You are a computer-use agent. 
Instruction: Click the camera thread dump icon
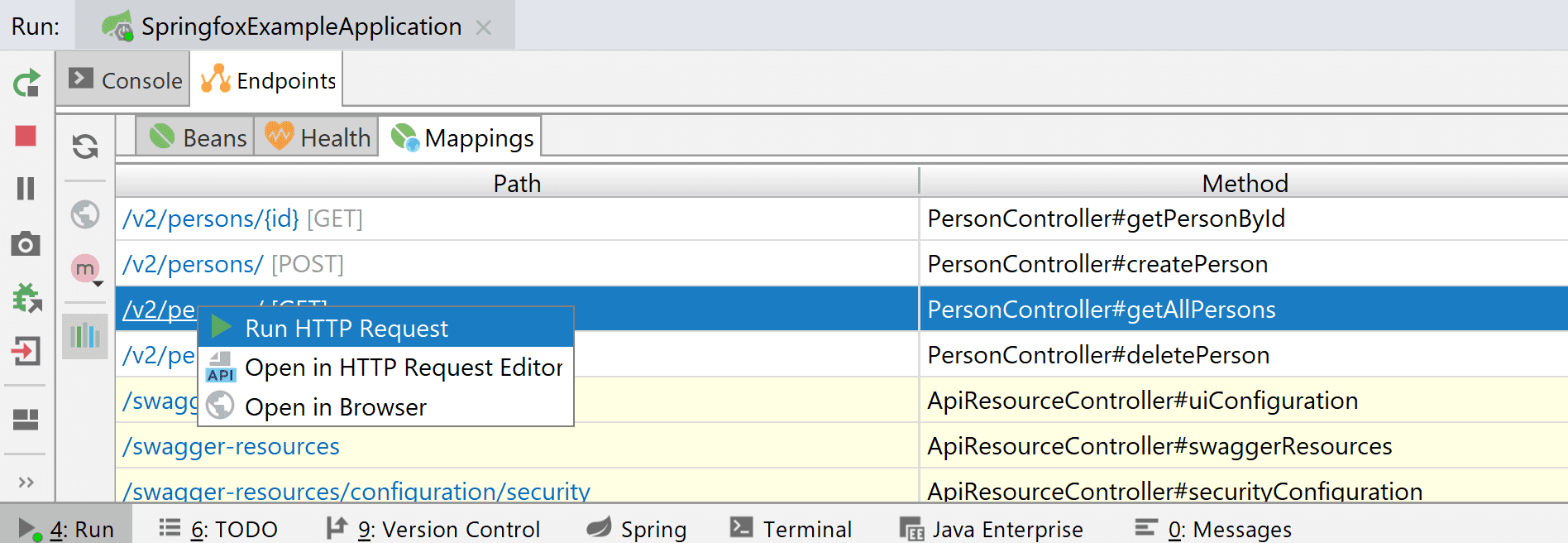coord(26,244)
